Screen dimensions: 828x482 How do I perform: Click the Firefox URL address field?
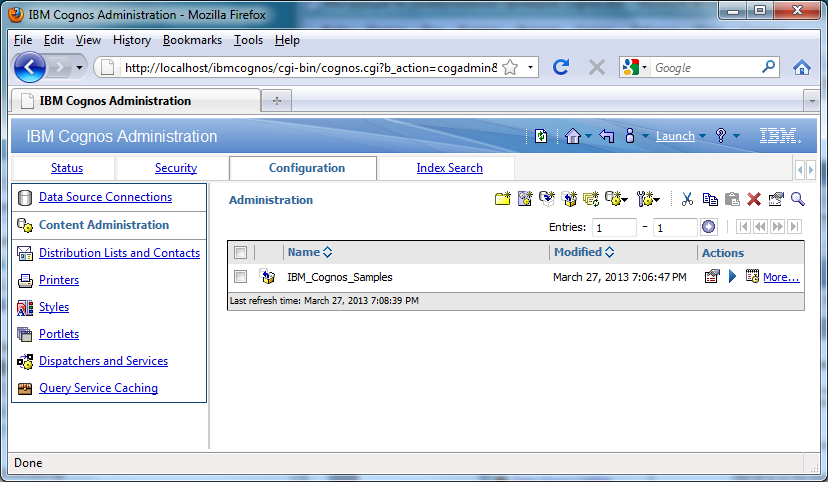click(x=310, y=68)
